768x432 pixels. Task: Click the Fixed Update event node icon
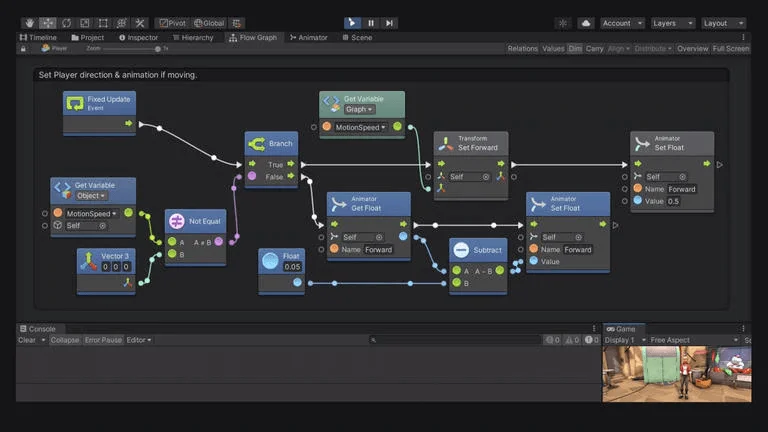click(75, 103)
